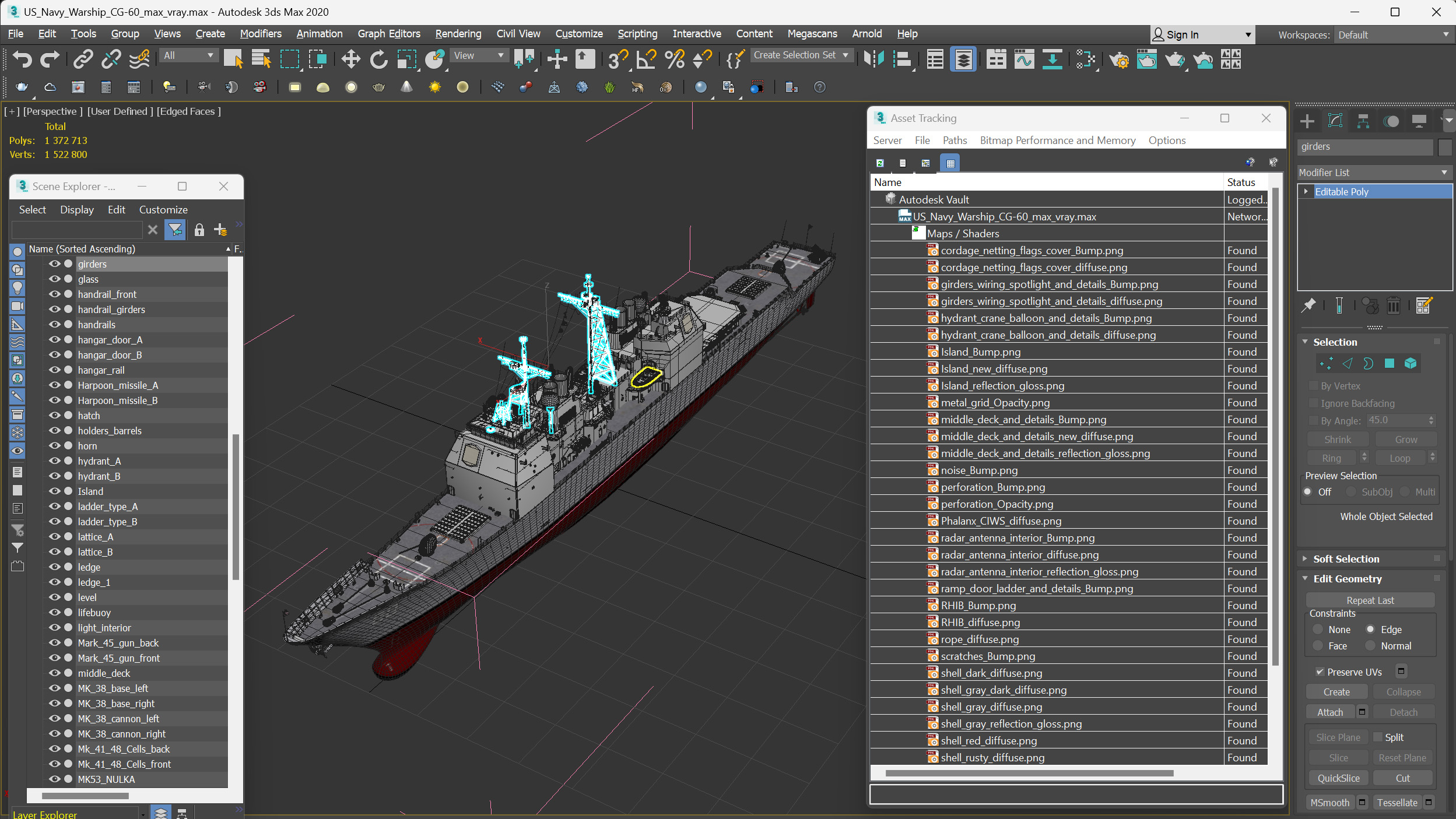Toggle visibility of Island object
The width and height of the screenshot is (1456, 819).
pyautogui.click(x=55, y=491)
